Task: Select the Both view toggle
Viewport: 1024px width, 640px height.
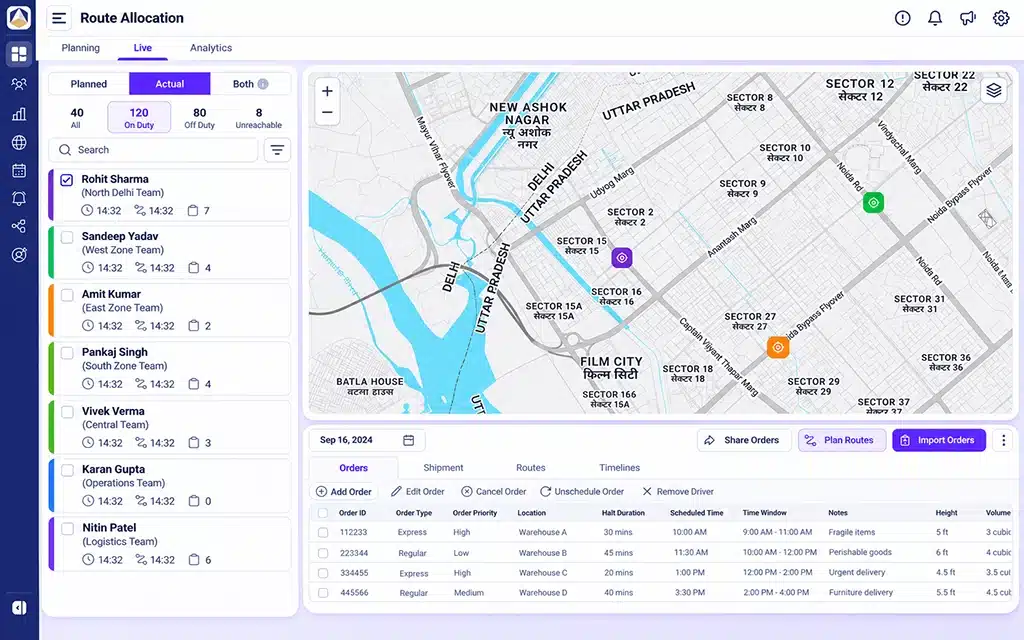Action: (x=250, y=84)
